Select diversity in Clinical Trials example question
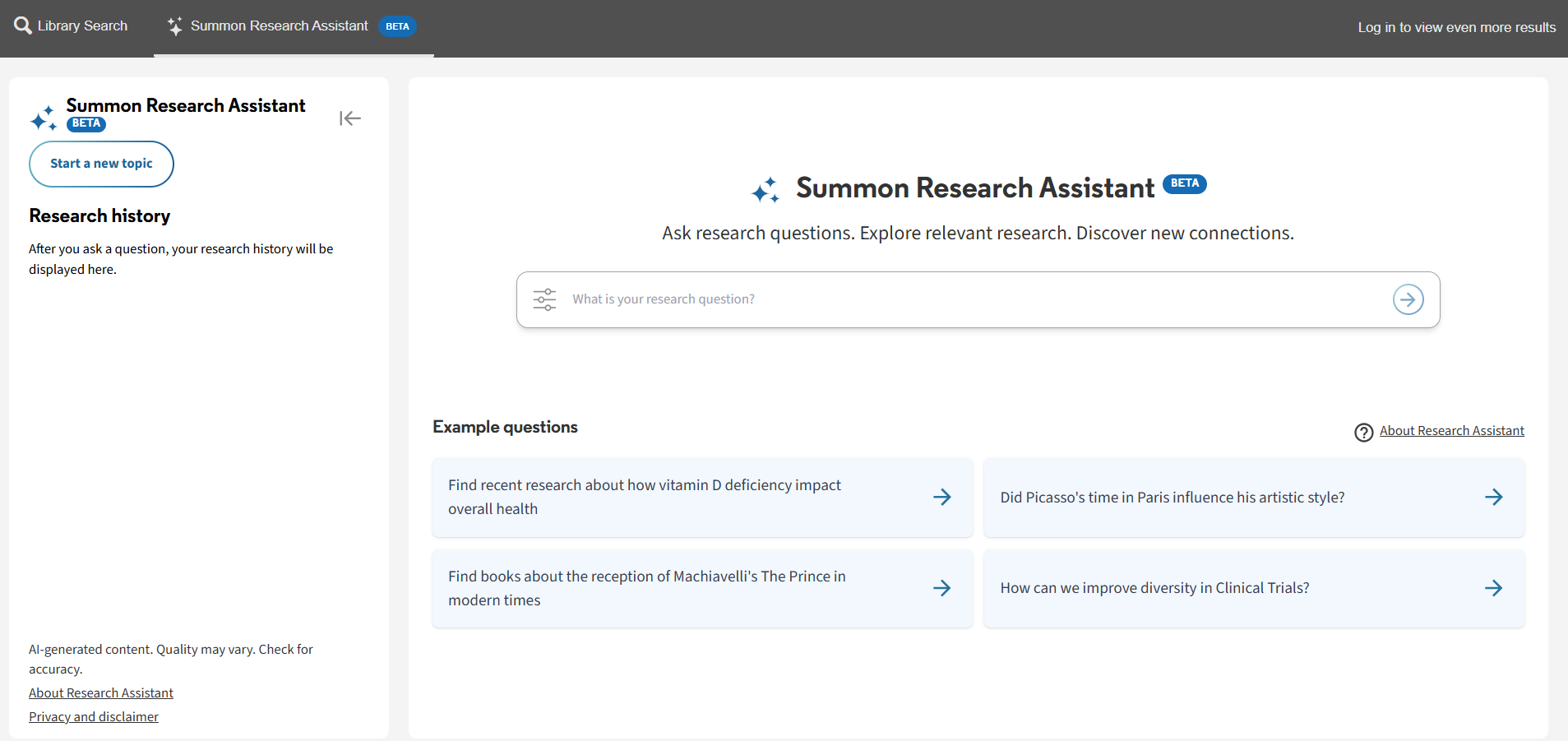Screen dimensions: 1568x741 coord(1254,588)
